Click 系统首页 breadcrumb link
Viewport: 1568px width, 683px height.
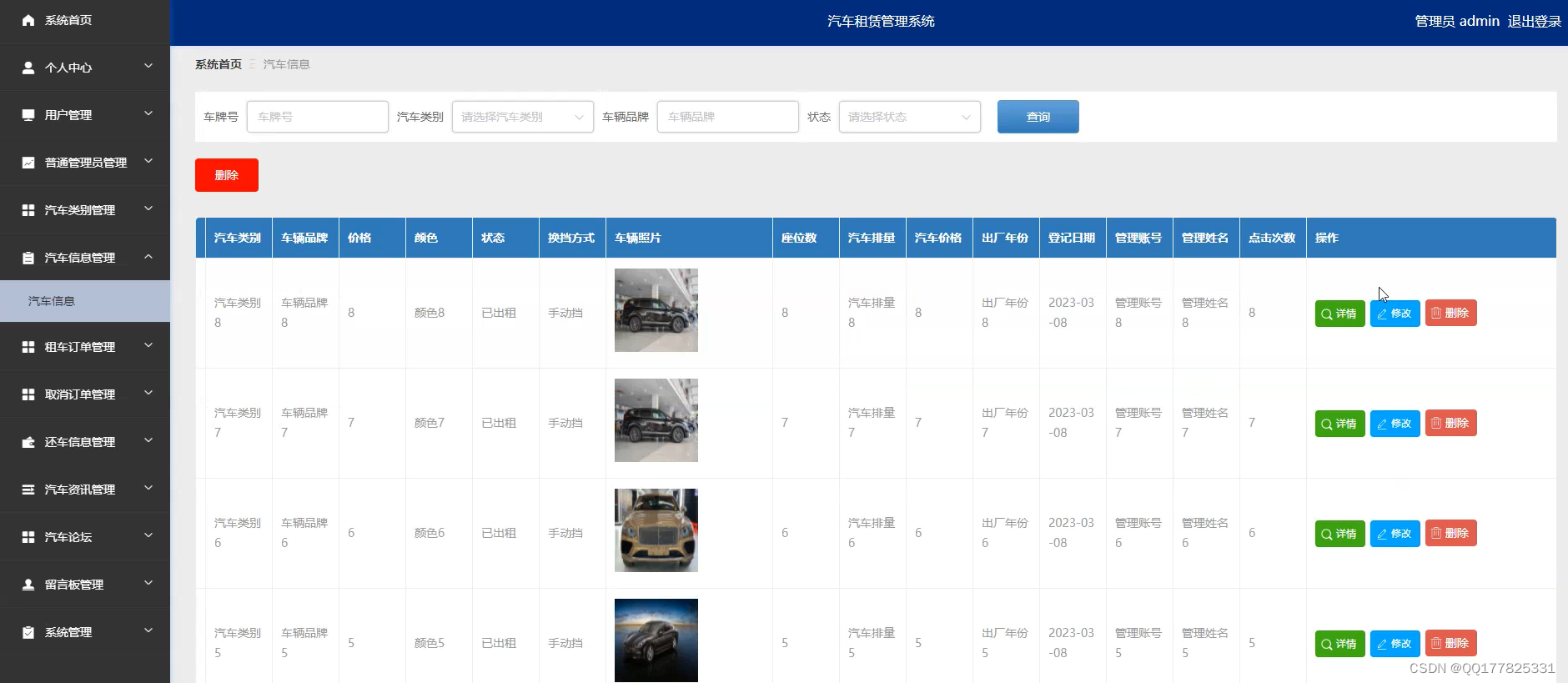(x=219, y=64)
